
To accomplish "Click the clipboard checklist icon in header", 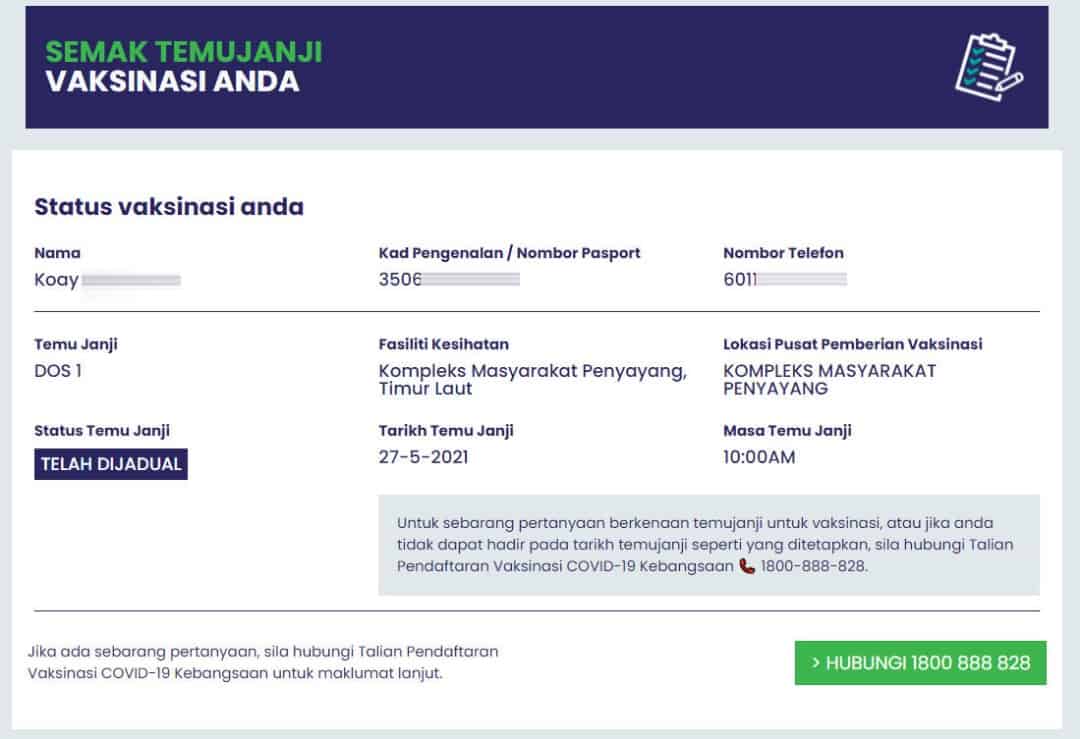I will (x=988, y=66).
